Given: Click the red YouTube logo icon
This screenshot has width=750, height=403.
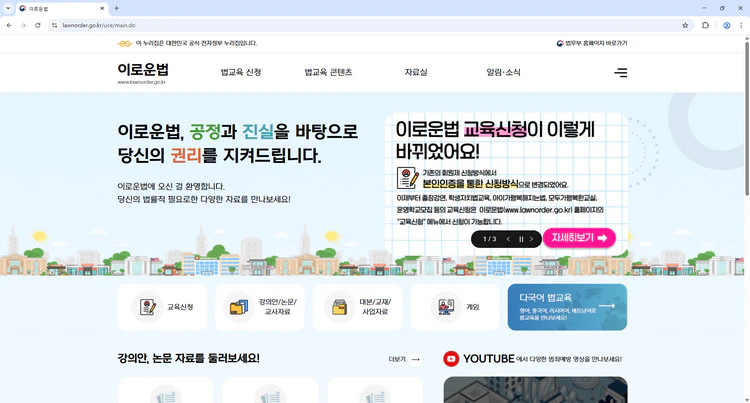Looking at the screenshot, I should click(x=451, y=359).
